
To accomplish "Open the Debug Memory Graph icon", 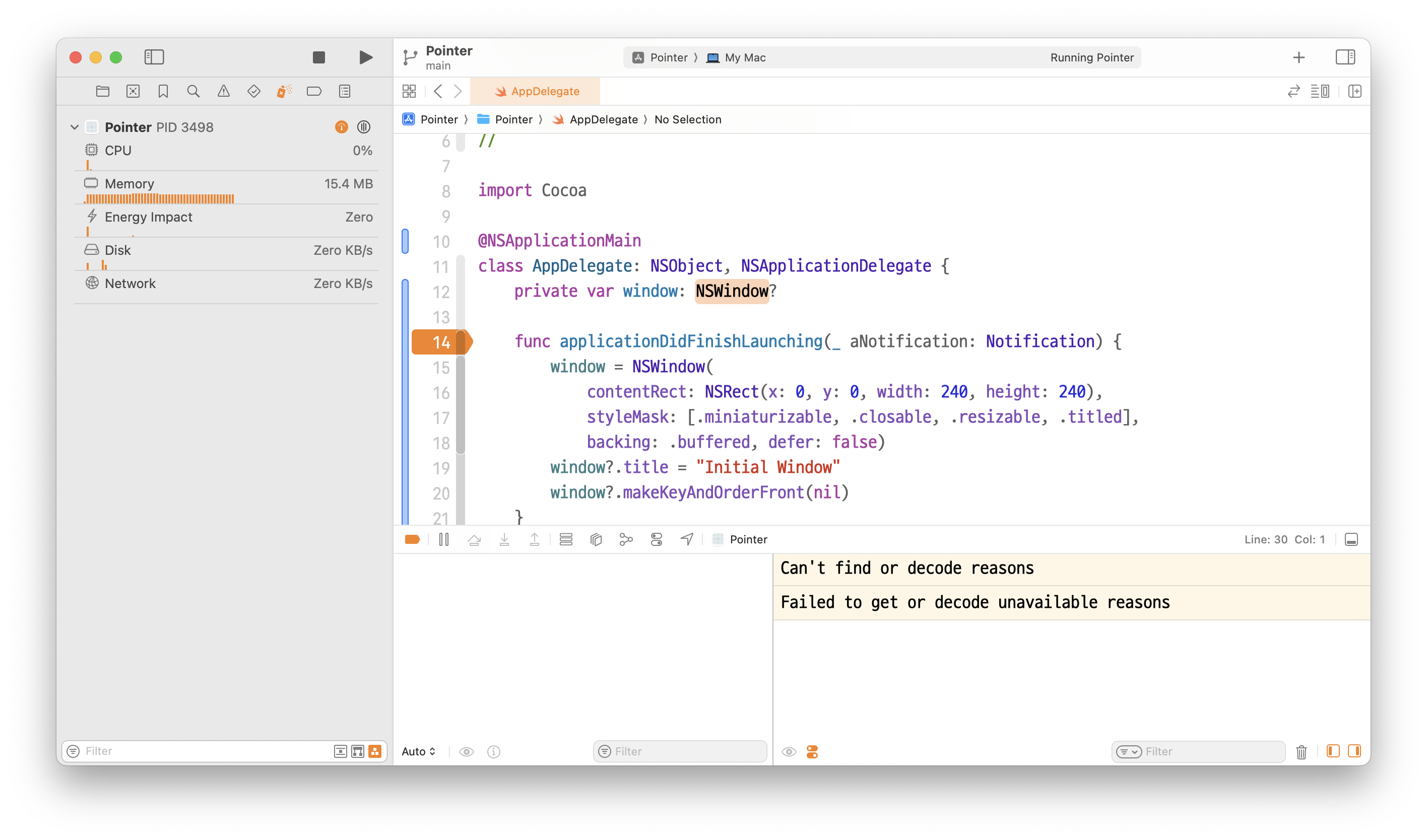I will click(x=626, y=539).
